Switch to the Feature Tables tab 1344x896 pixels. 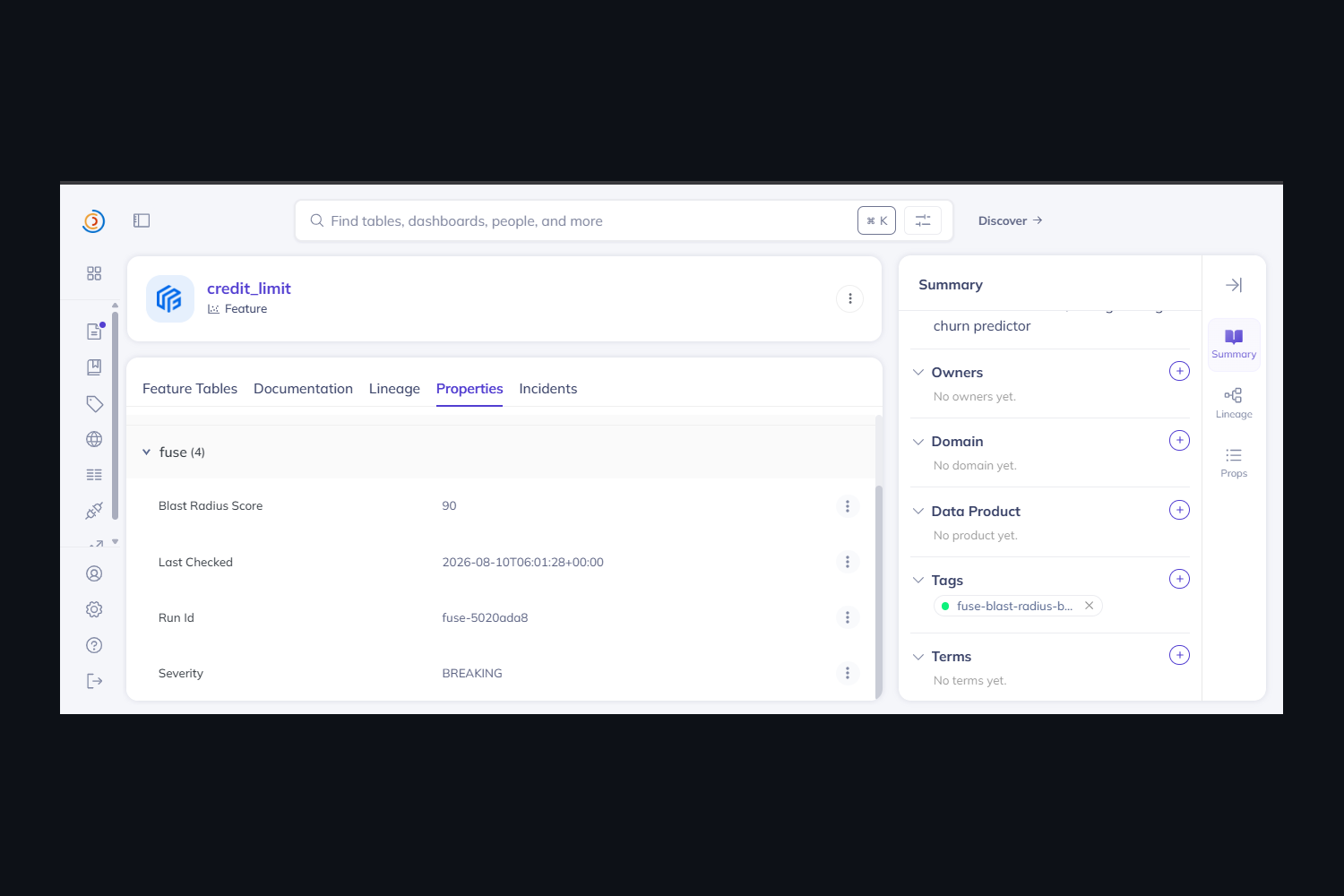tap(190, 389)
